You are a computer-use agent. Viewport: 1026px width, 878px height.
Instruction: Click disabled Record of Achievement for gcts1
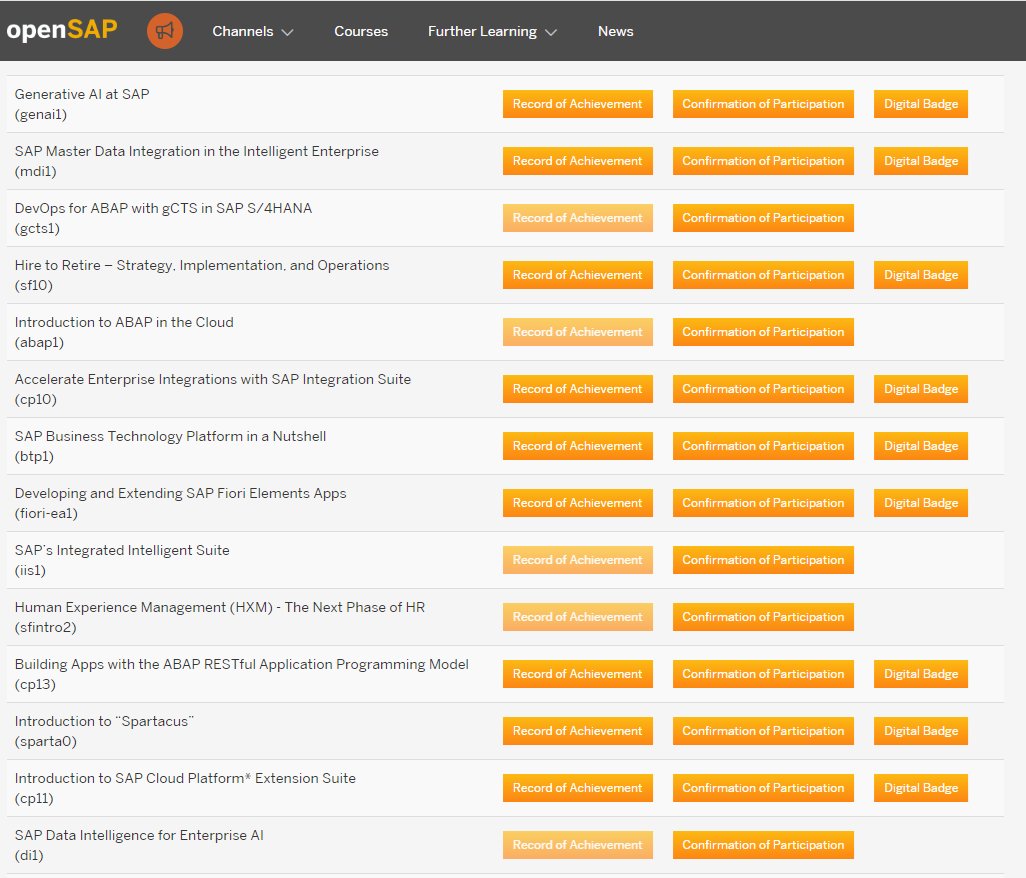[x=578, y=218]
